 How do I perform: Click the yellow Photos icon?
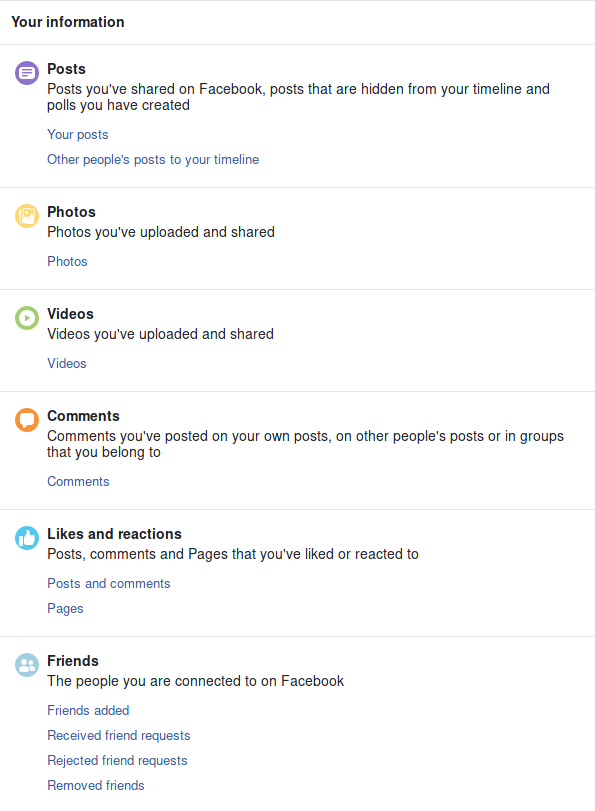[27, 216]
